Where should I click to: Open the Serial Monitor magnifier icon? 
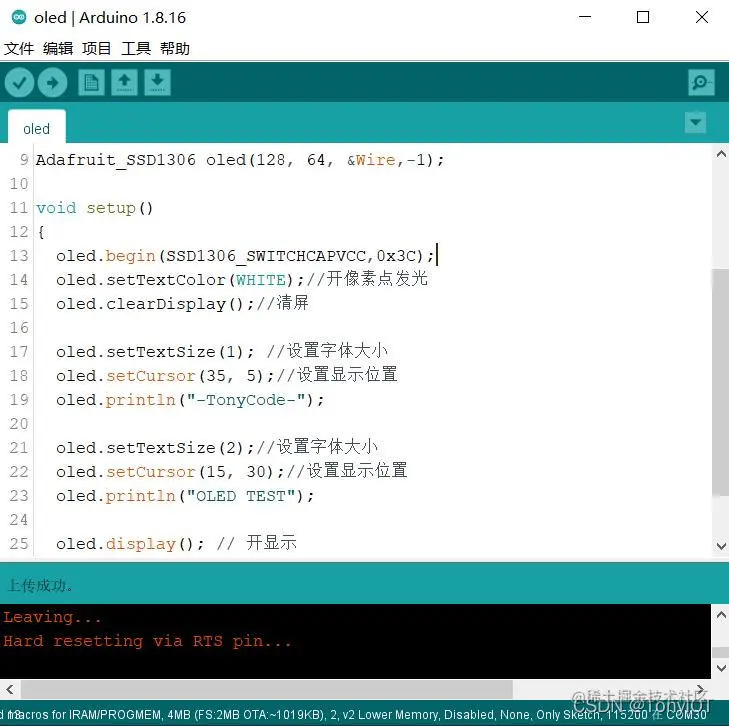point(701,83)
